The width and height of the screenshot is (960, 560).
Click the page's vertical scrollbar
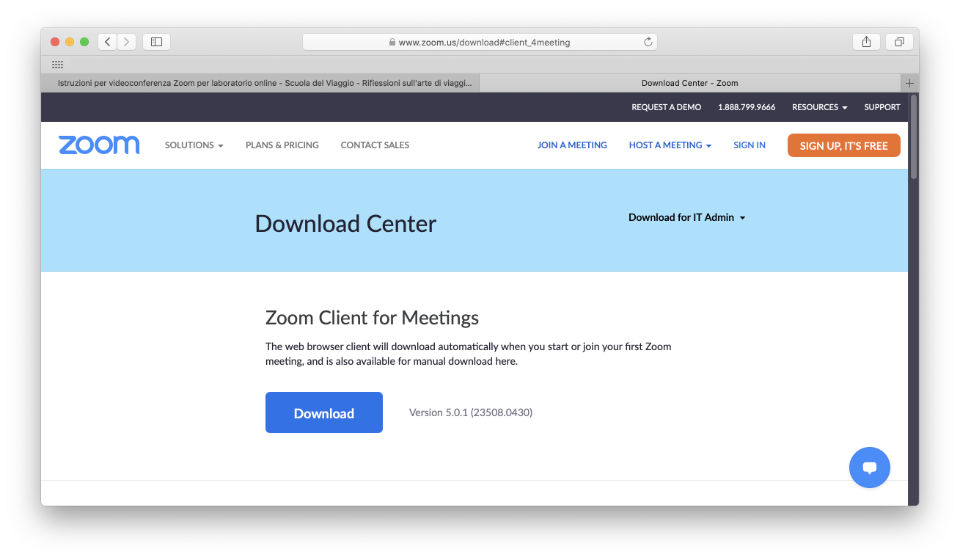coord(913,138)
